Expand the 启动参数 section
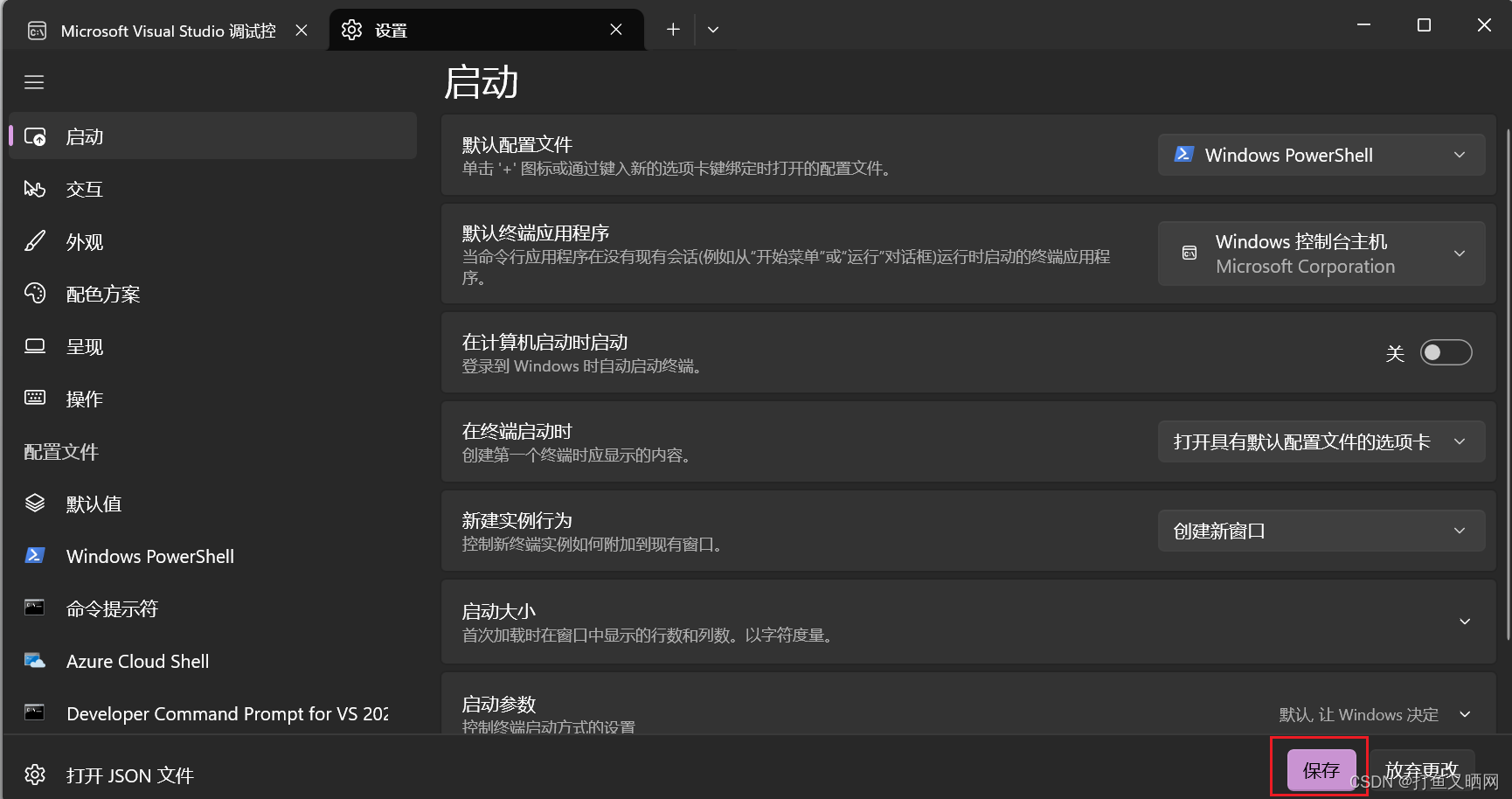Image resolution: width=1512 pixels, height=799 pixels. point(968,704)
